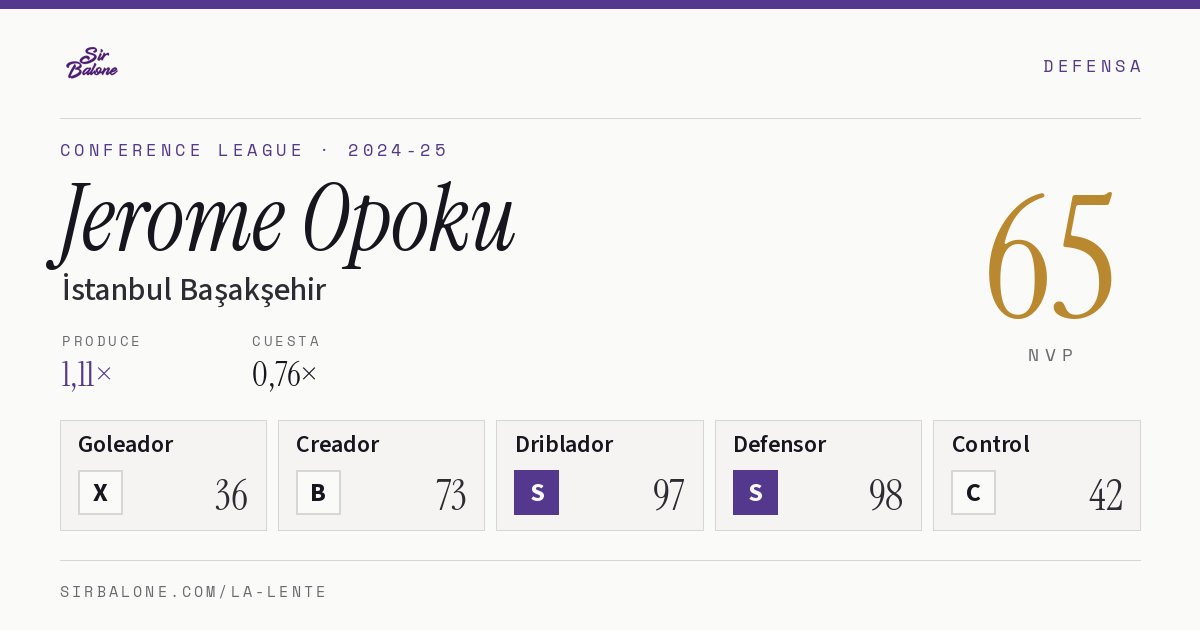The image size is (1200, 630).
Task: Click the purple S badge under Driblador
Action: (x=536, y=492)
